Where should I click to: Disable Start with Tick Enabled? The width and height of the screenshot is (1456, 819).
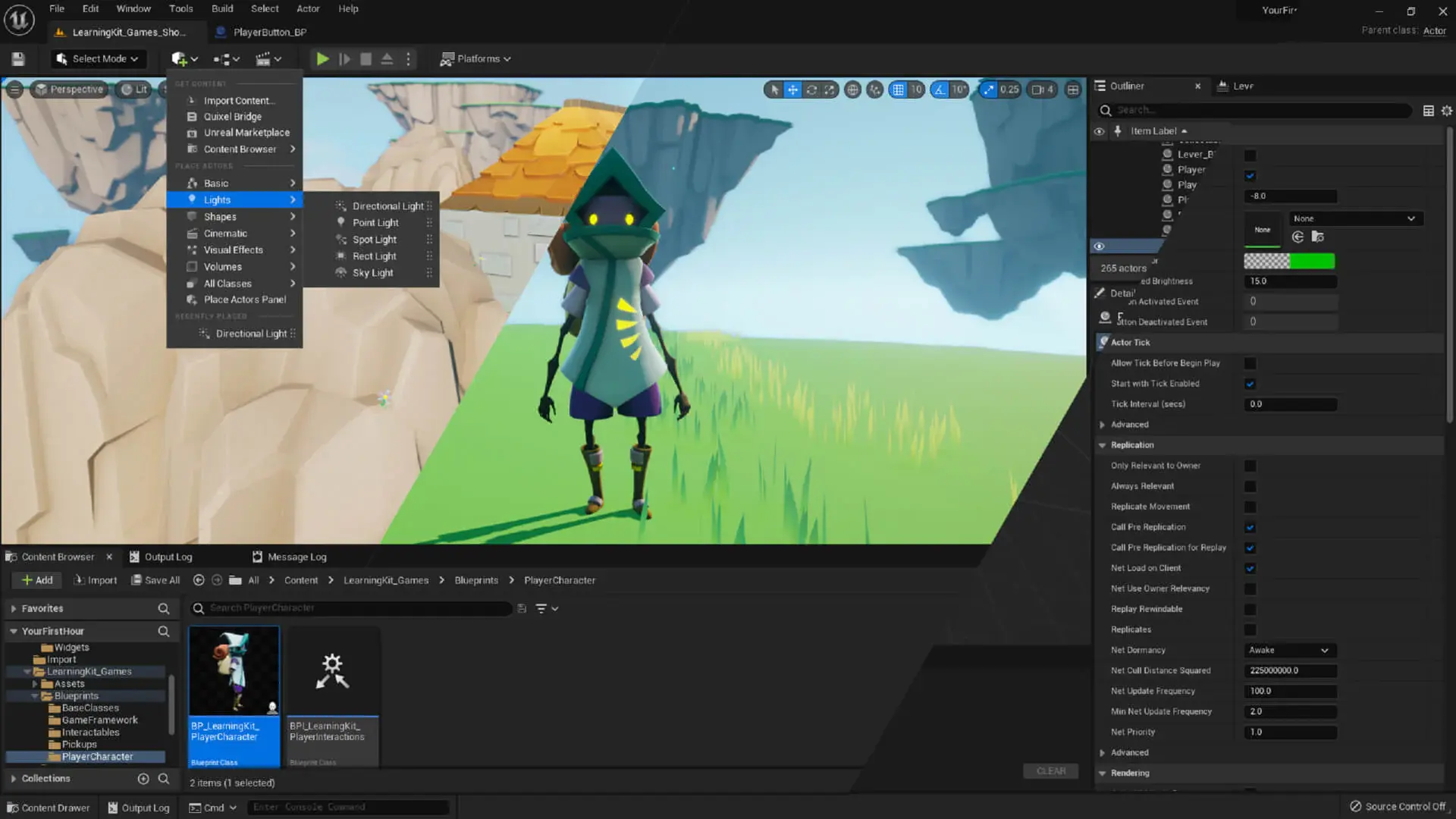click(1250, 384)
